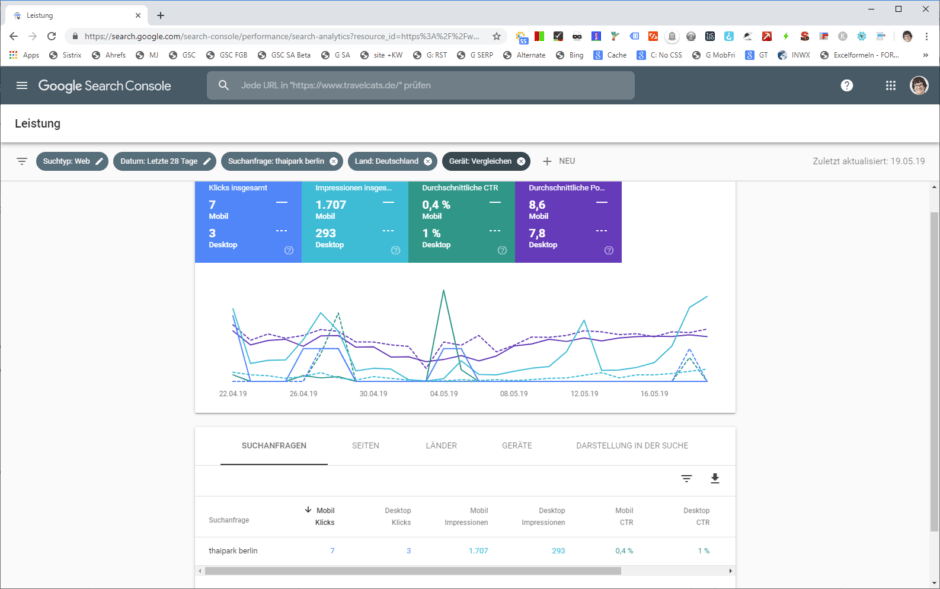940x589 pixels.
Task: Switch to the Suchanfragen tab
Action: coord(274,446)
